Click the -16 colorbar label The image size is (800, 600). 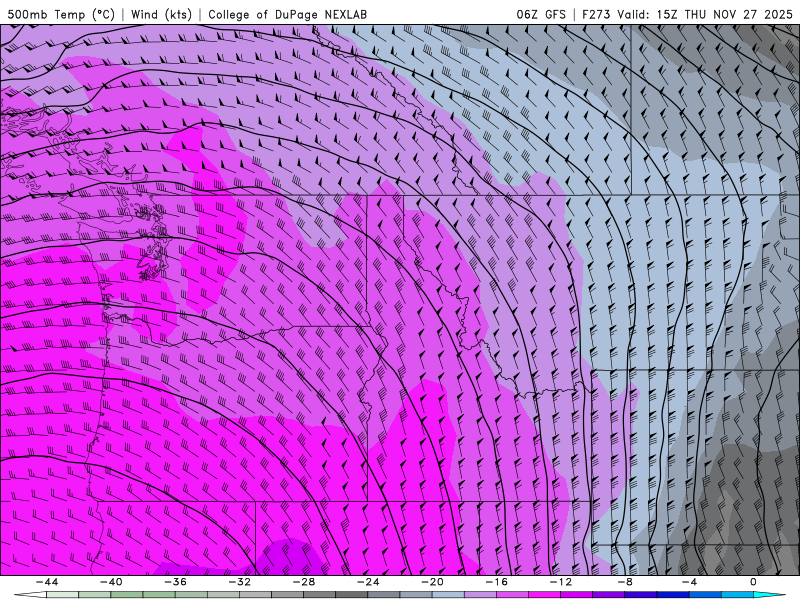click(x=496, y=582)
